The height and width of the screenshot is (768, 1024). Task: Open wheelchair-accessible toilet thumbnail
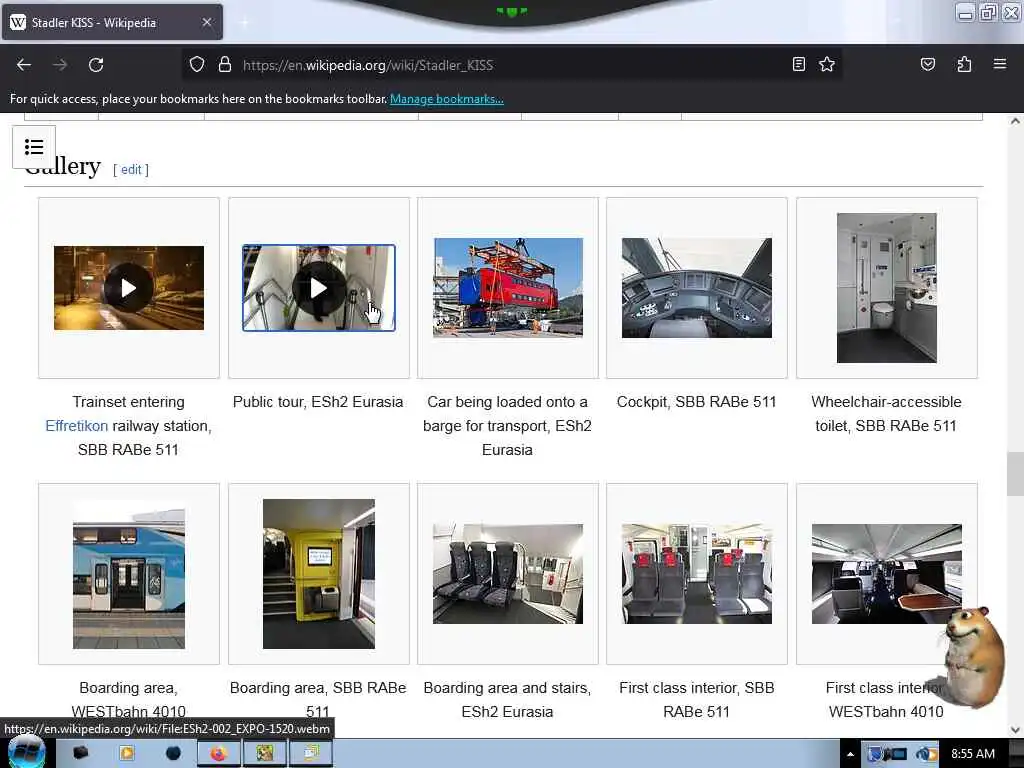887,288
